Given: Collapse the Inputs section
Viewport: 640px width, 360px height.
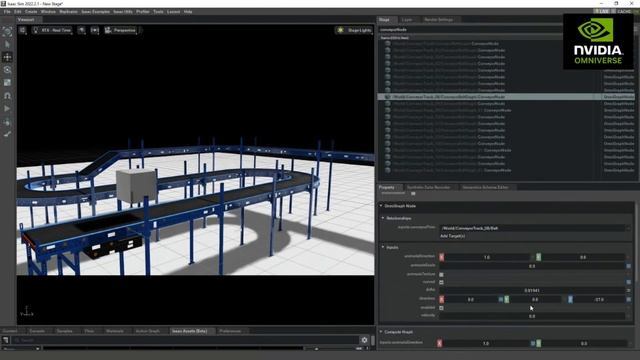Looking at the screenshot, I should point(383,247).
